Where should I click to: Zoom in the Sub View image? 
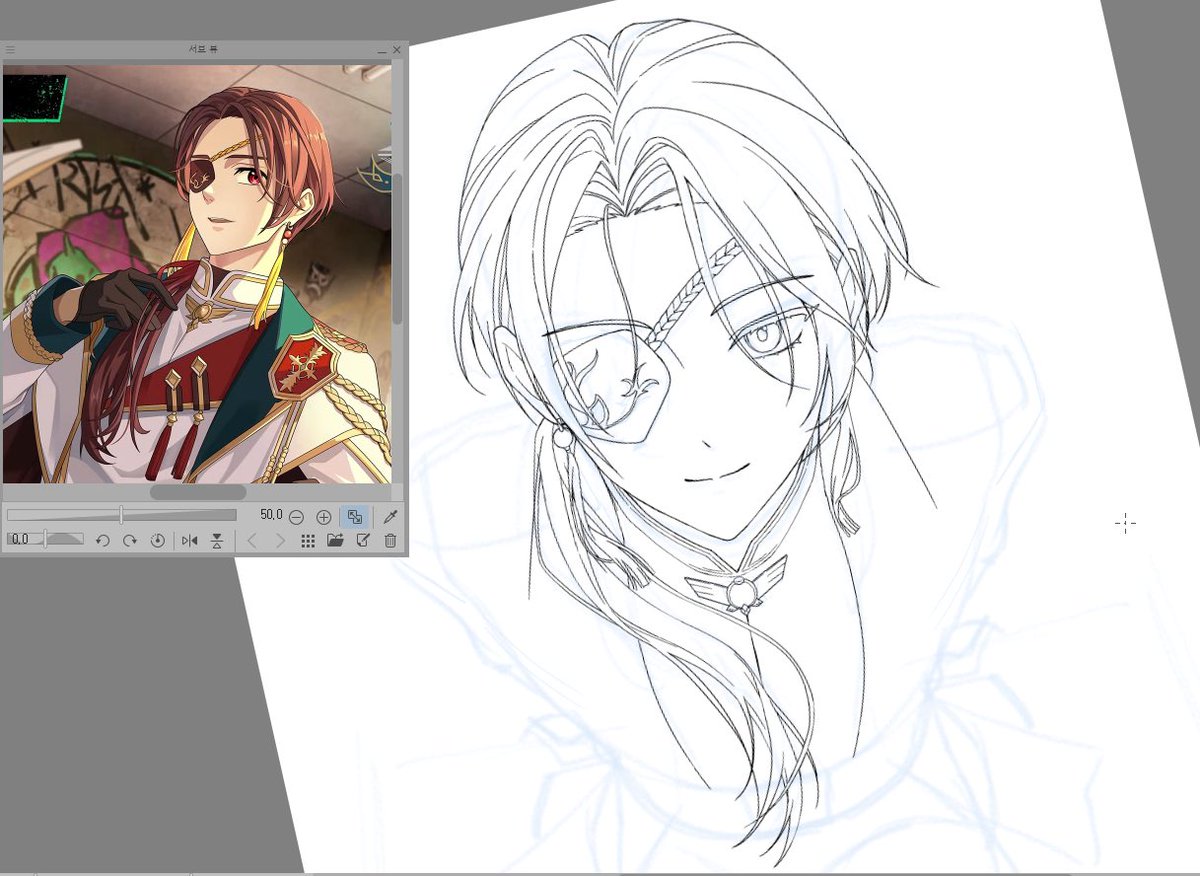coord(323,517)
